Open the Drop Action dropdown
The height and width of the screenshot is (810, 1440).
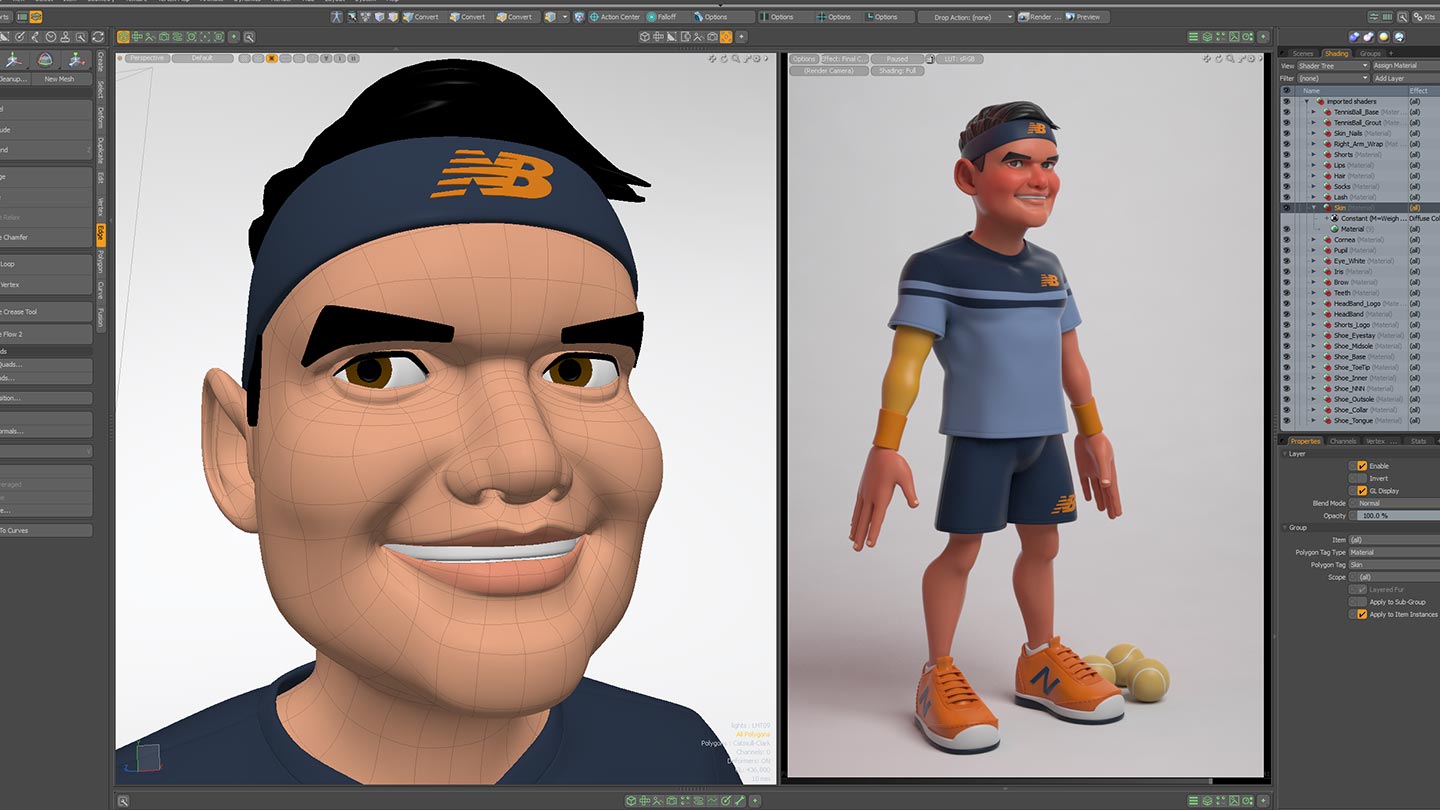click(965, 17)
